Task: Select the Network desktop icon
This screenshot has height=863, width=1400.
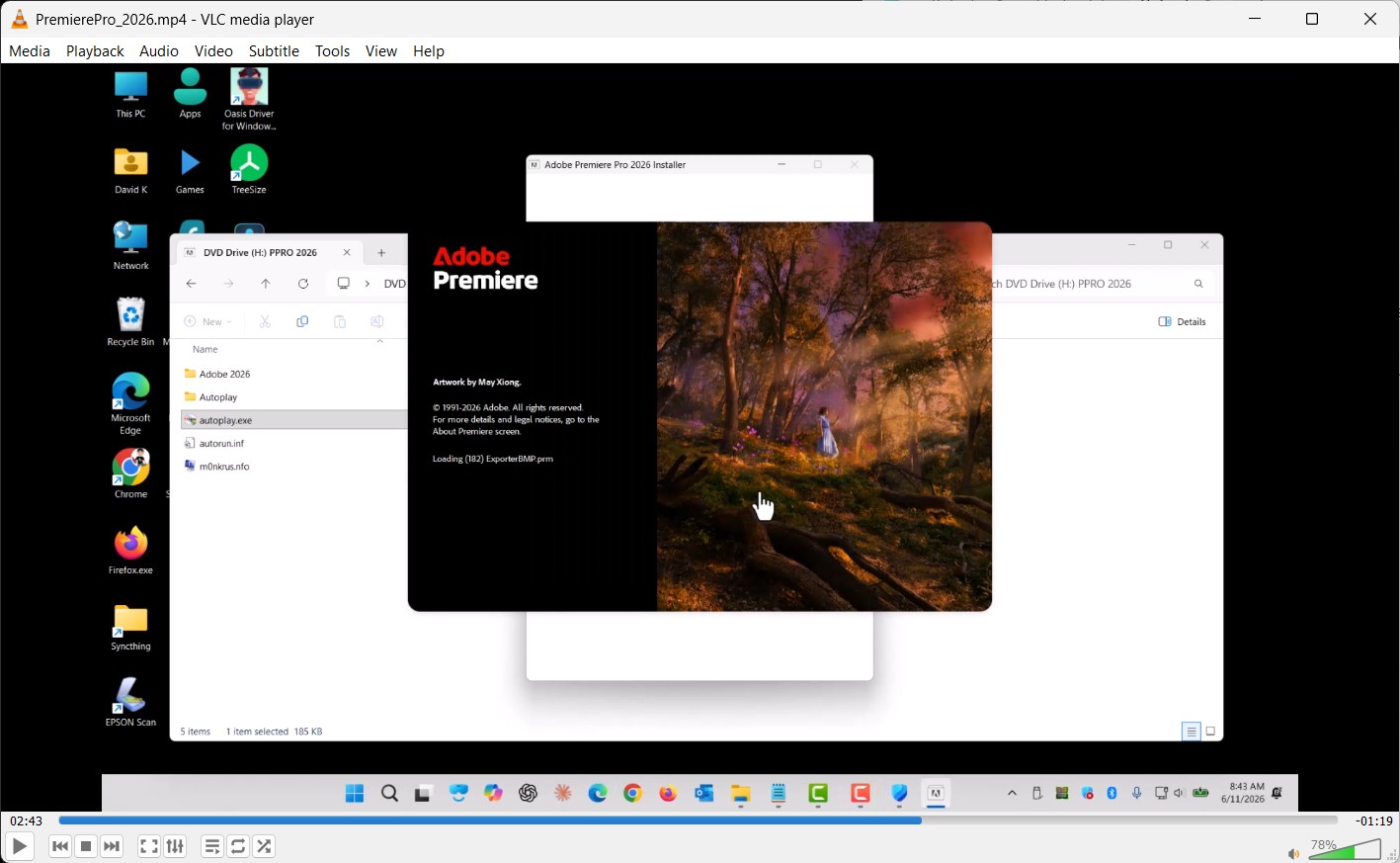Action: tap(130, 246)
